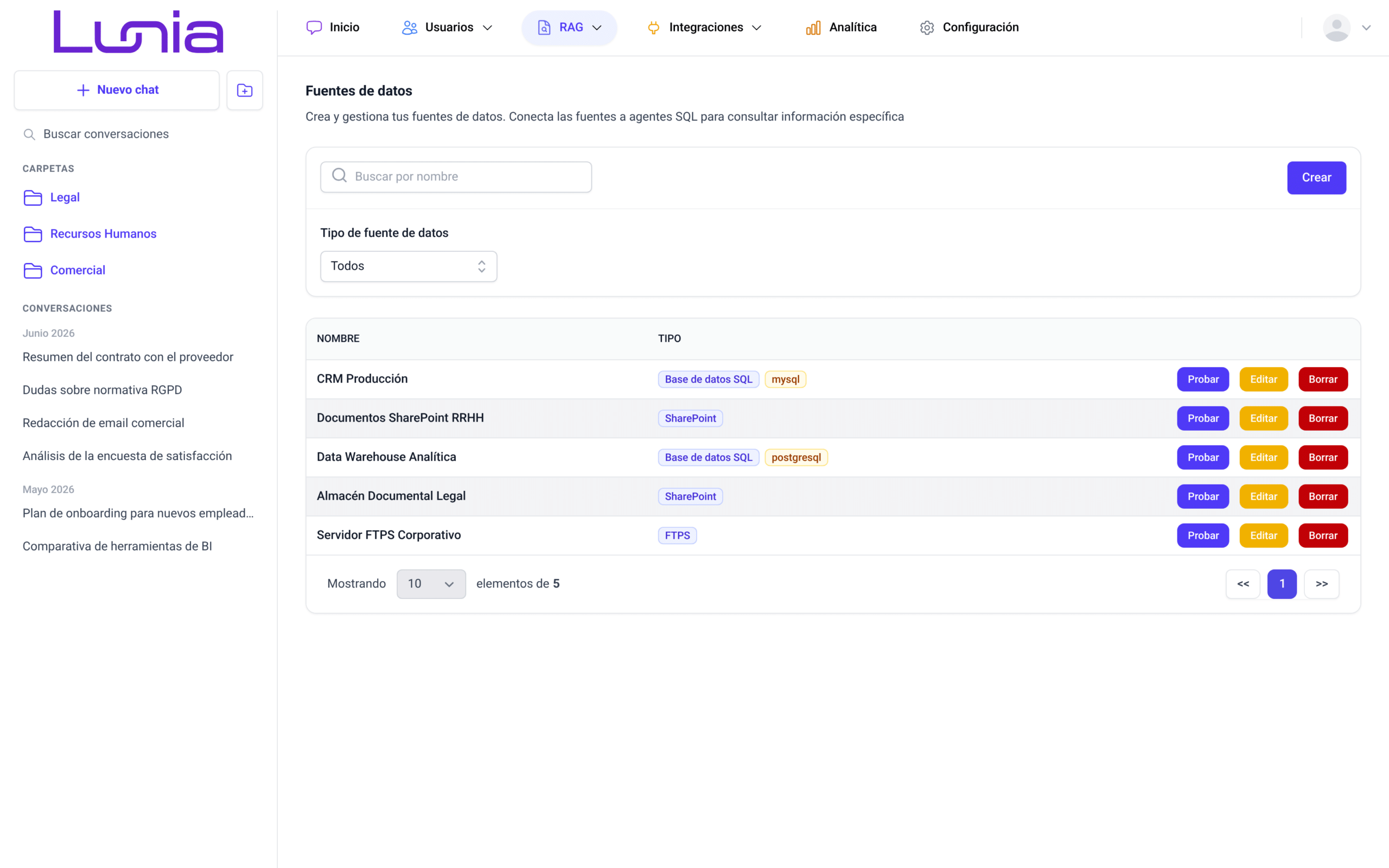Open Configuración in top navigation

pyautogui.click(x=969, y=28)
